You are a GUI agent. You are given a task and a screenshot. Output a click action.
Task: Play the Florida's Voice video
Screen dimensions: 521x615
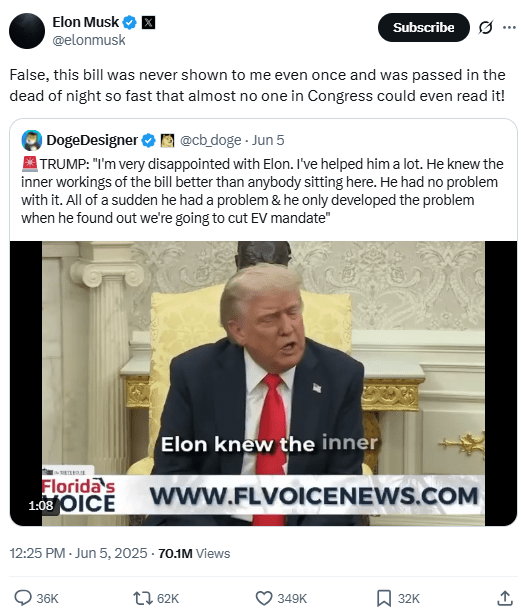pyautogui.click(x=263, y=383)
